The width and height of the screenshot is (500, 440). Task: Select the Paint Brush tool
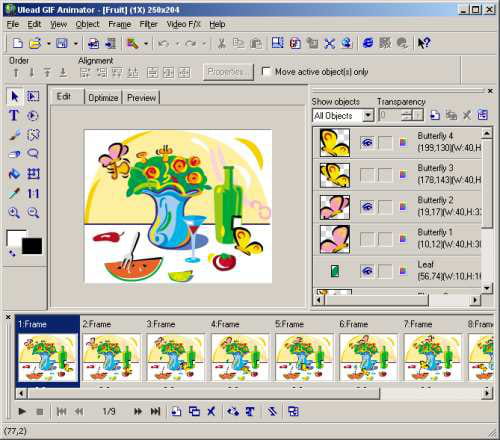pyautogui.click(x=14, y=135)
